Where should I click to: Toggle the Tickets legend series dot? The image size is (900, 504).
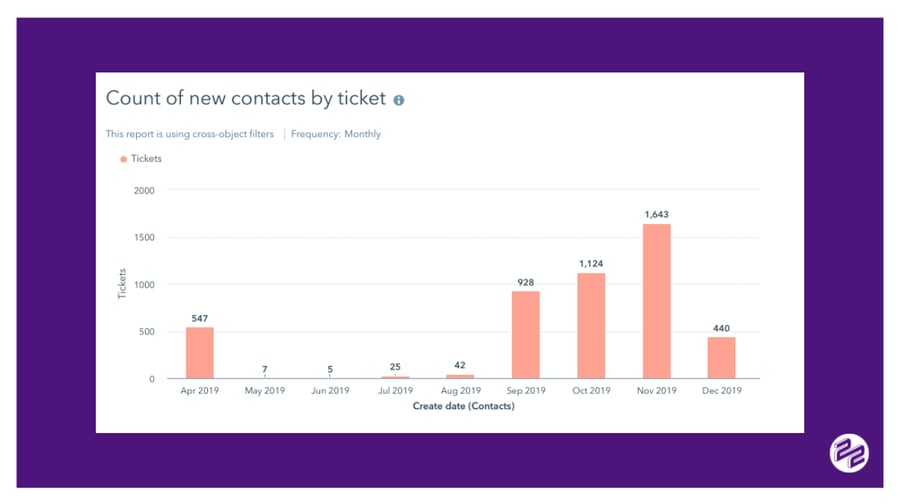coord(124,159)
